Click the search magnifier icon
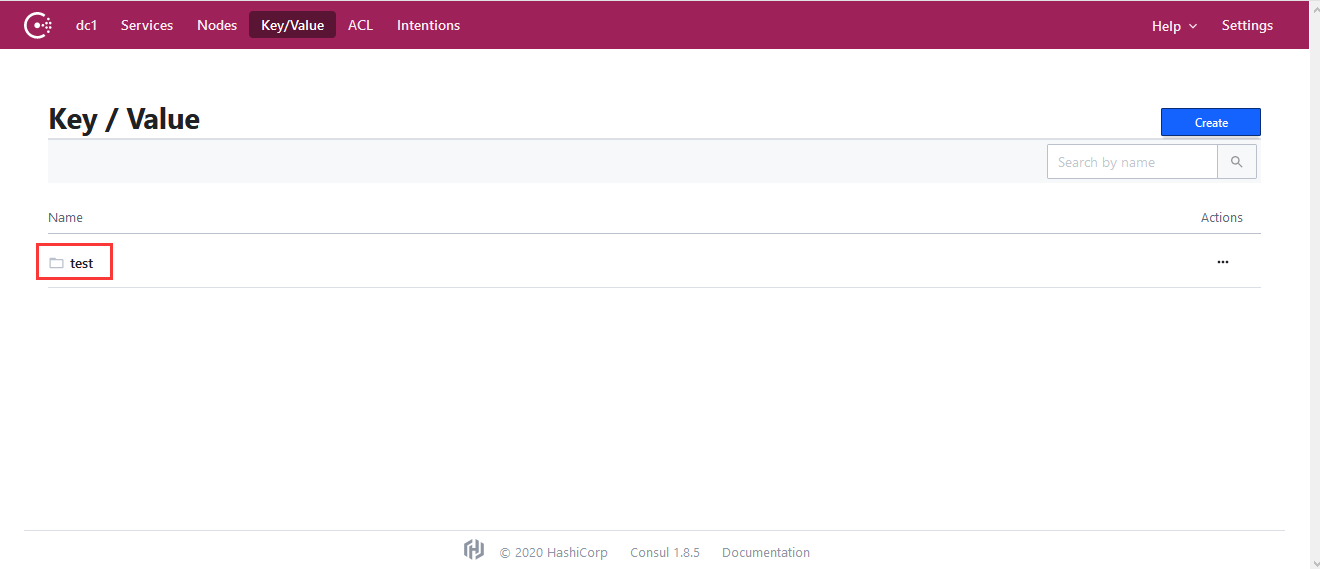 point(1237,162)
